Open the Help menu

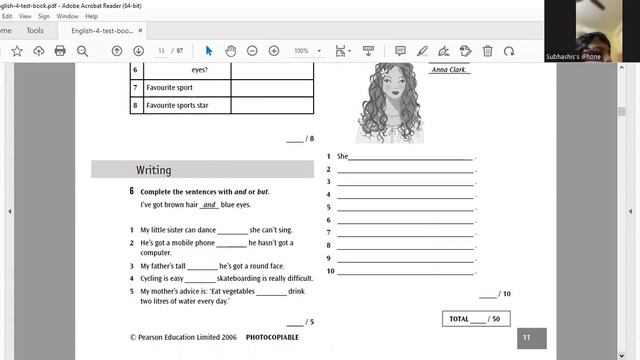(91, 16)
